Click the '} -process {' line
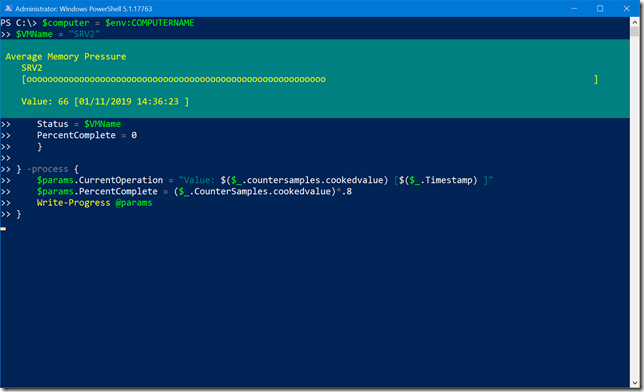The width and height of the screenshot is (644, 392). pos(47,169)
